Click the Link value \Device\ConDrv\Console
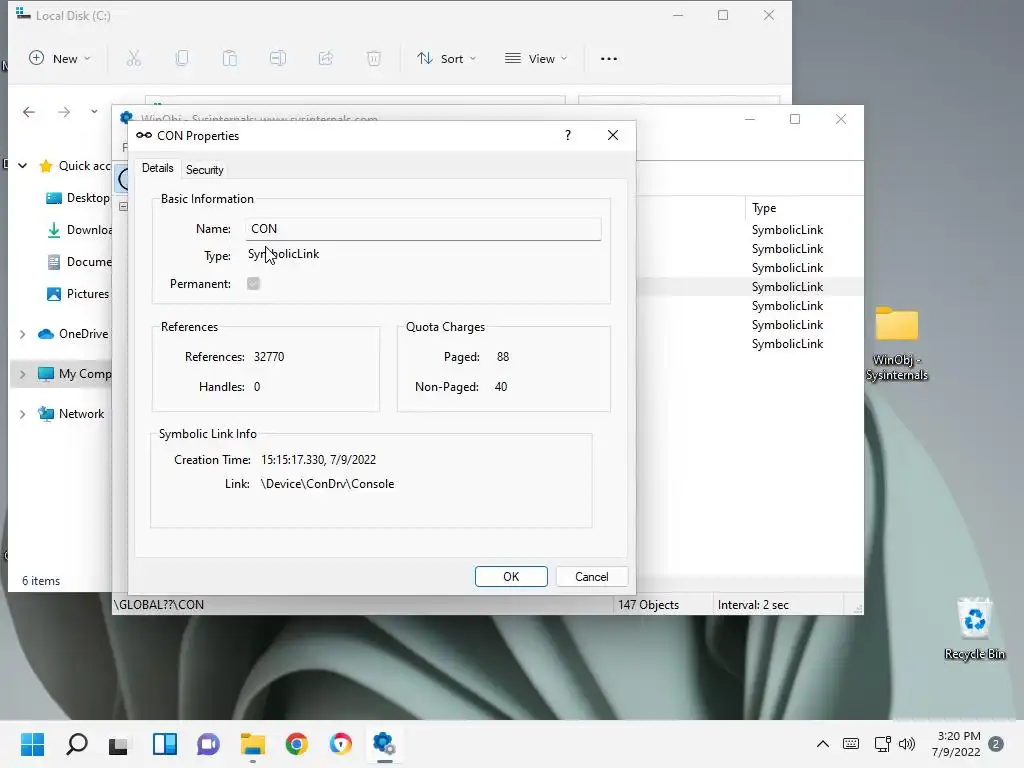Image resolution: width=1024 pixels, height=768 pixels. pos(327,484)
